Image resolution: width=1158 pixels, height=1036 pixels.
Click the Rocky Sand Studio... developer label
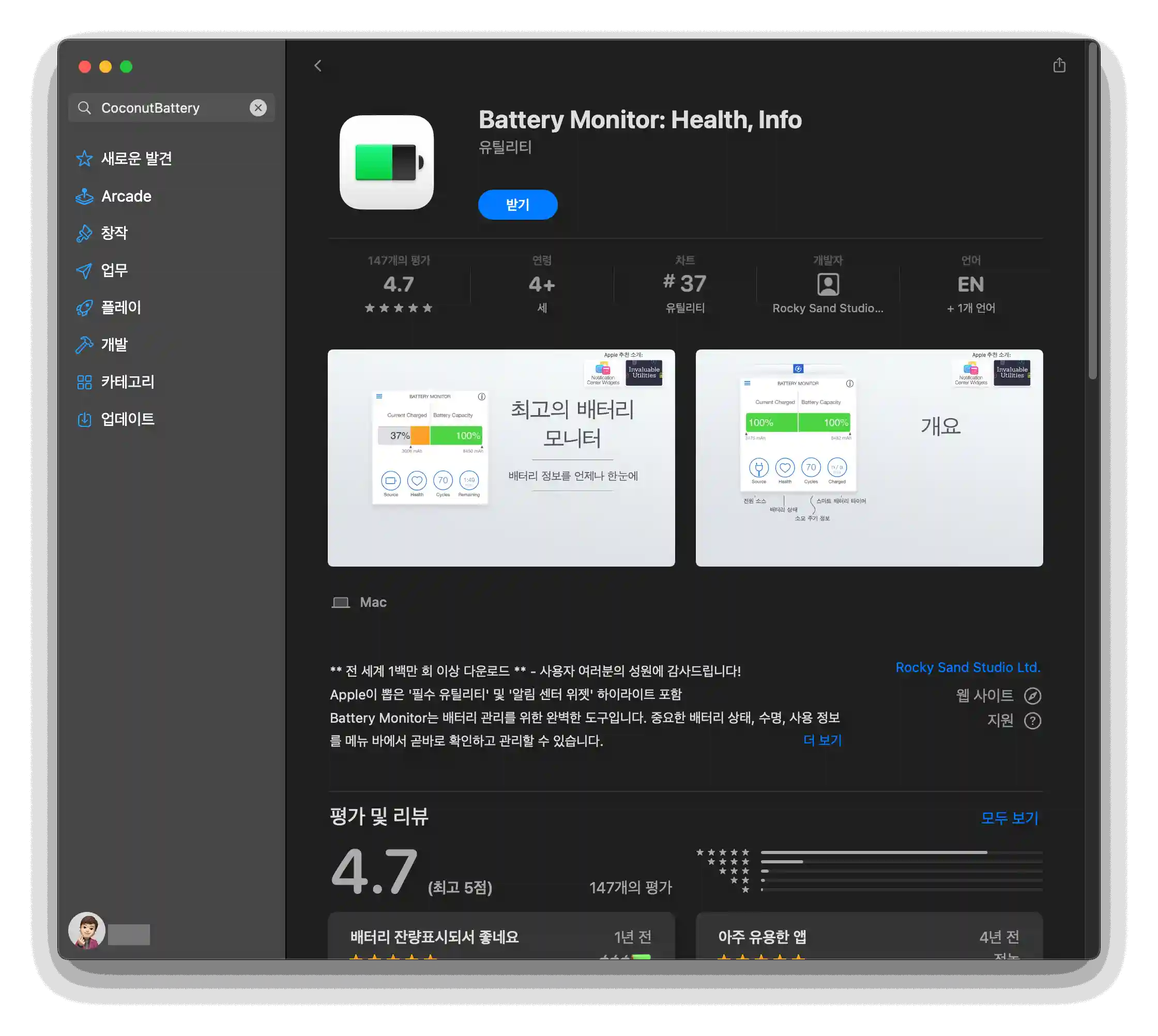click(828, 308)
